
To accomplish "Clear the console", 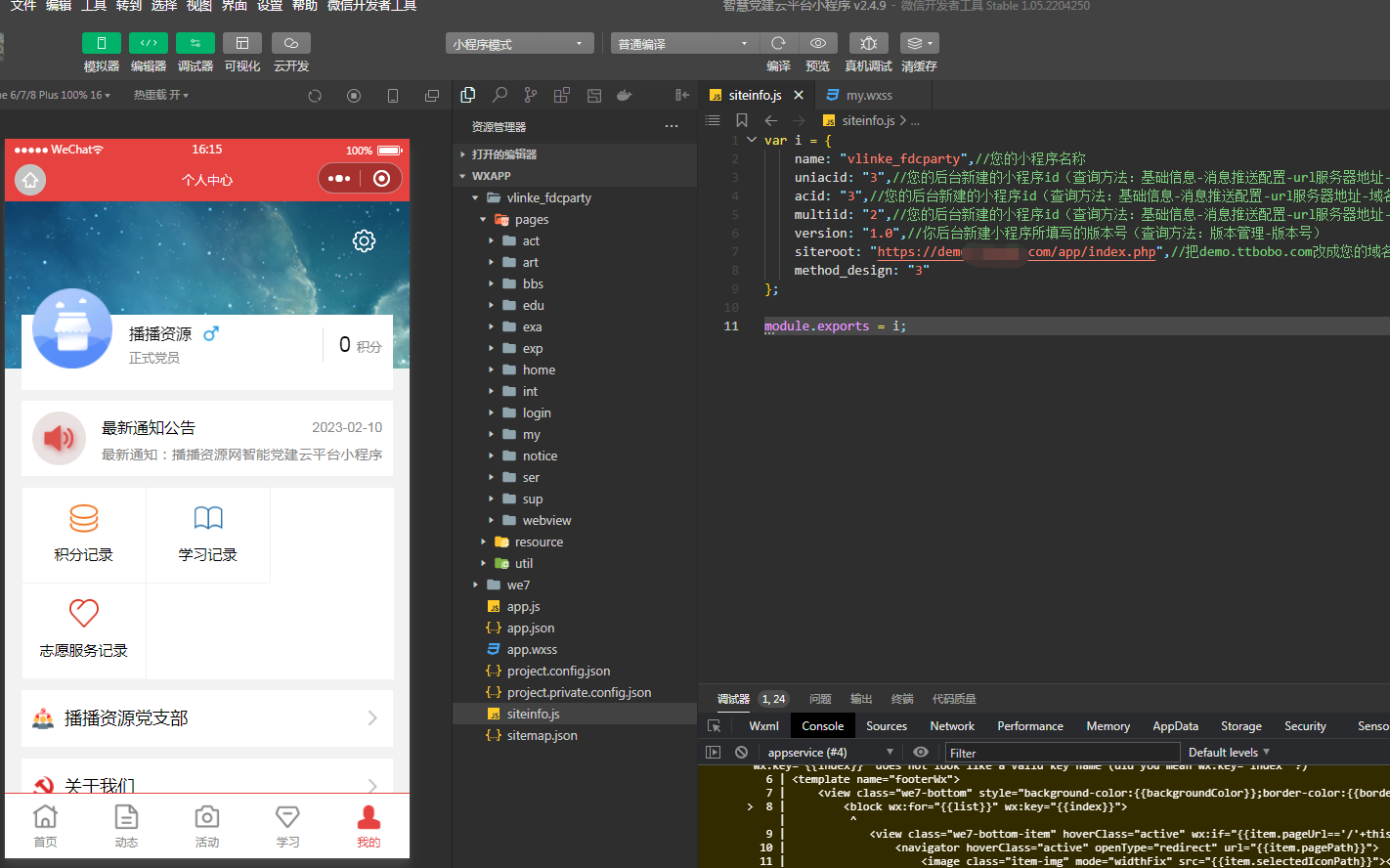I will [742, 753].
